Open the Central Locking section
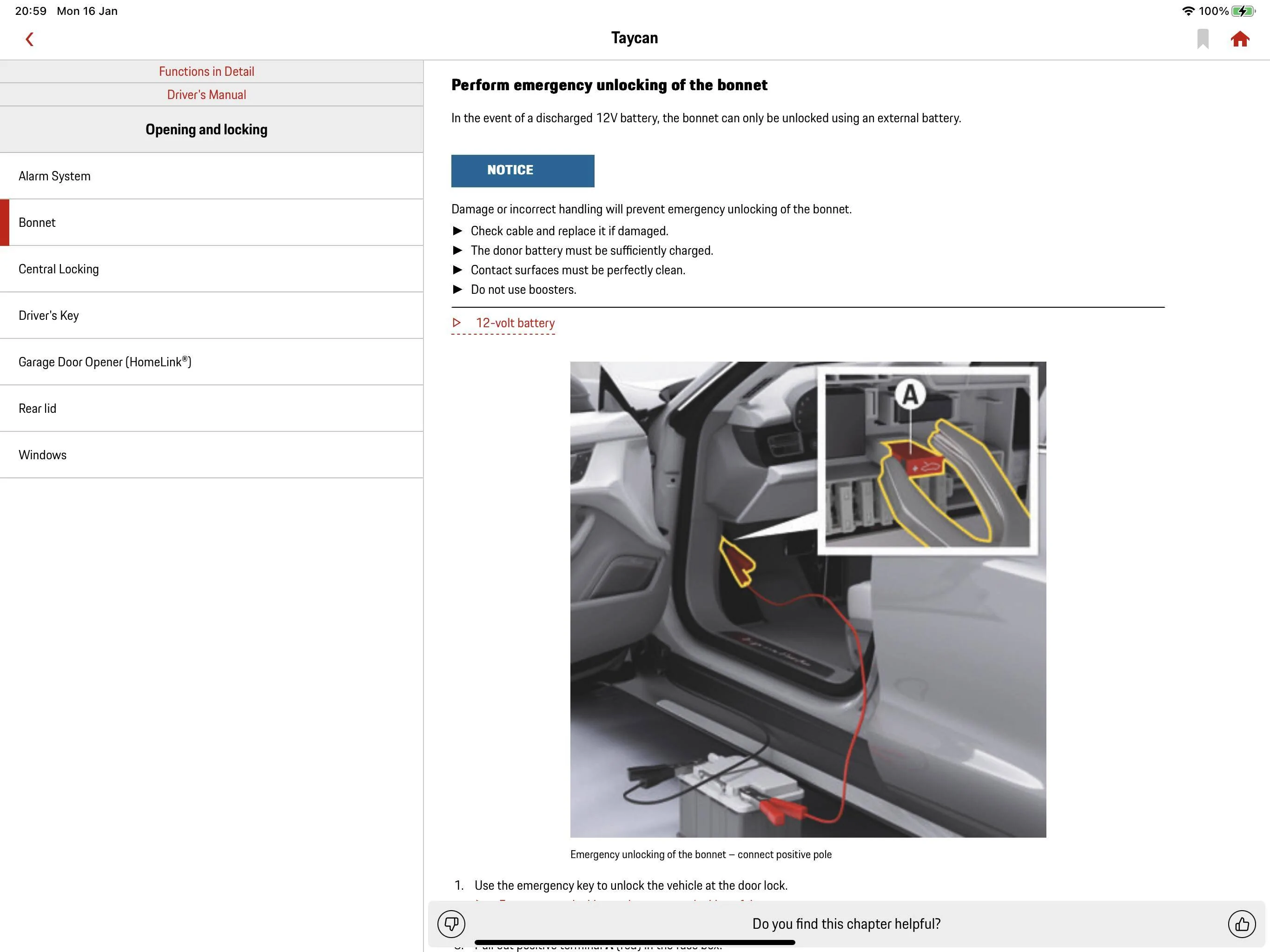The height and width of the screenshot is (952, 1270). pos(212,269)
